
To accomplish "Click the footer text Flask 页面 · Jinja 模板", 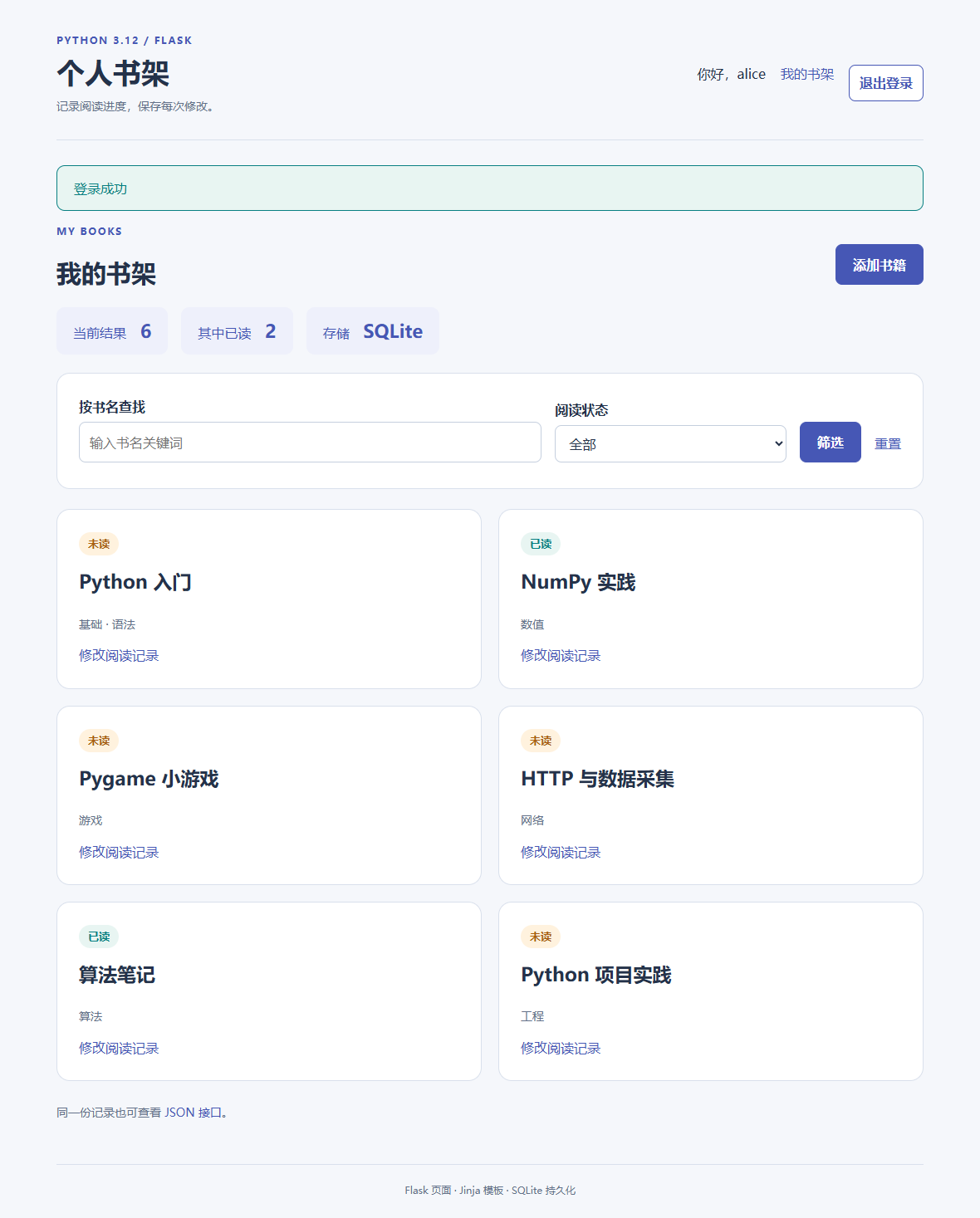I will click(454, 1191).
